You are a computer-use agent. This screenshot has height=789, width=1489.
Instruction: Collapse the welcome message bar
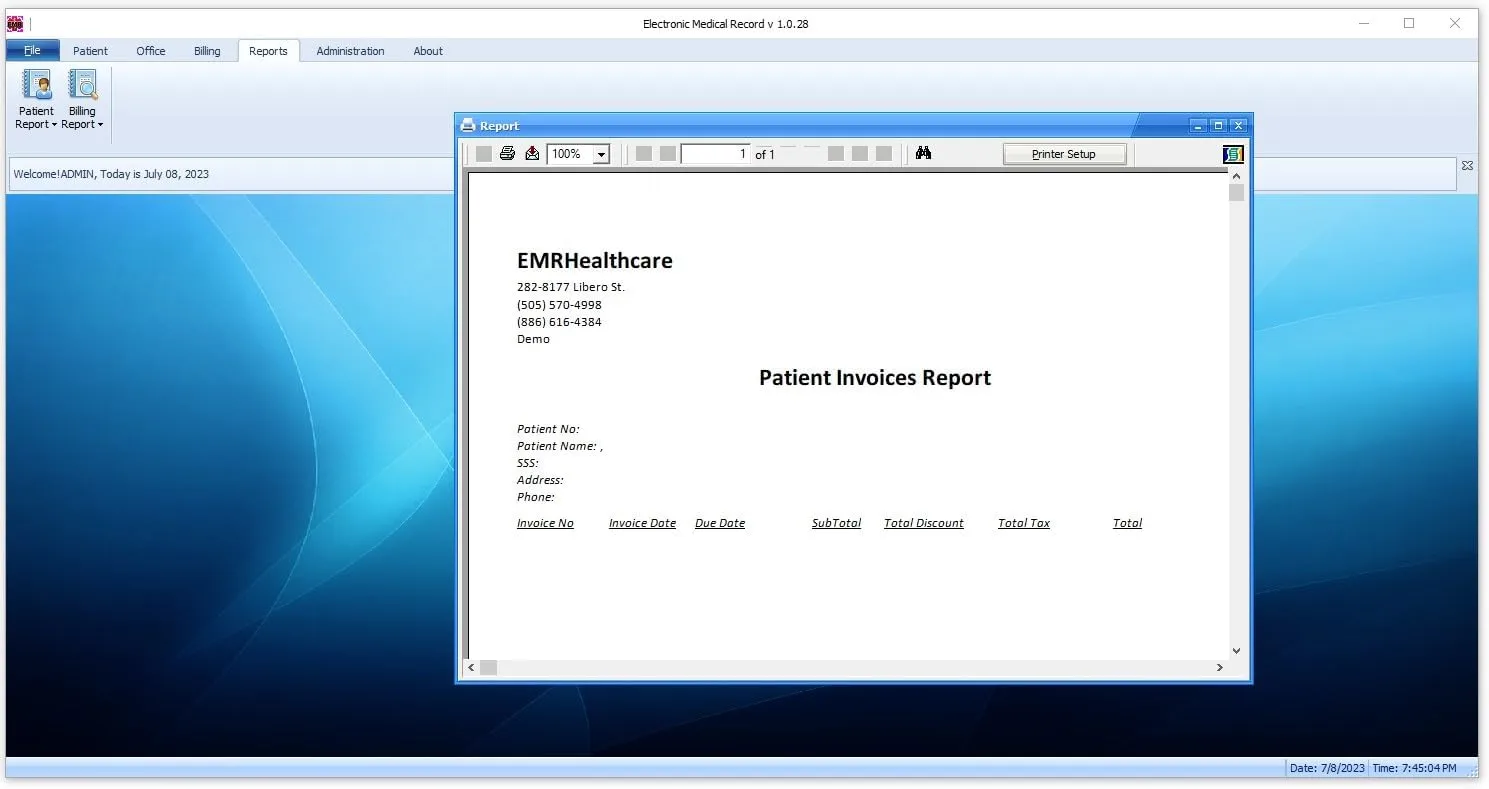[1466, 164]
